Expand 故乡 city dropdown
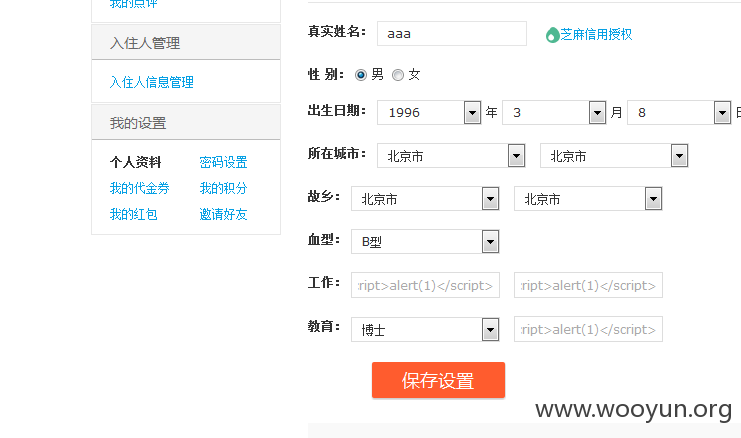 pyautogui.click(x=588, y=198)
